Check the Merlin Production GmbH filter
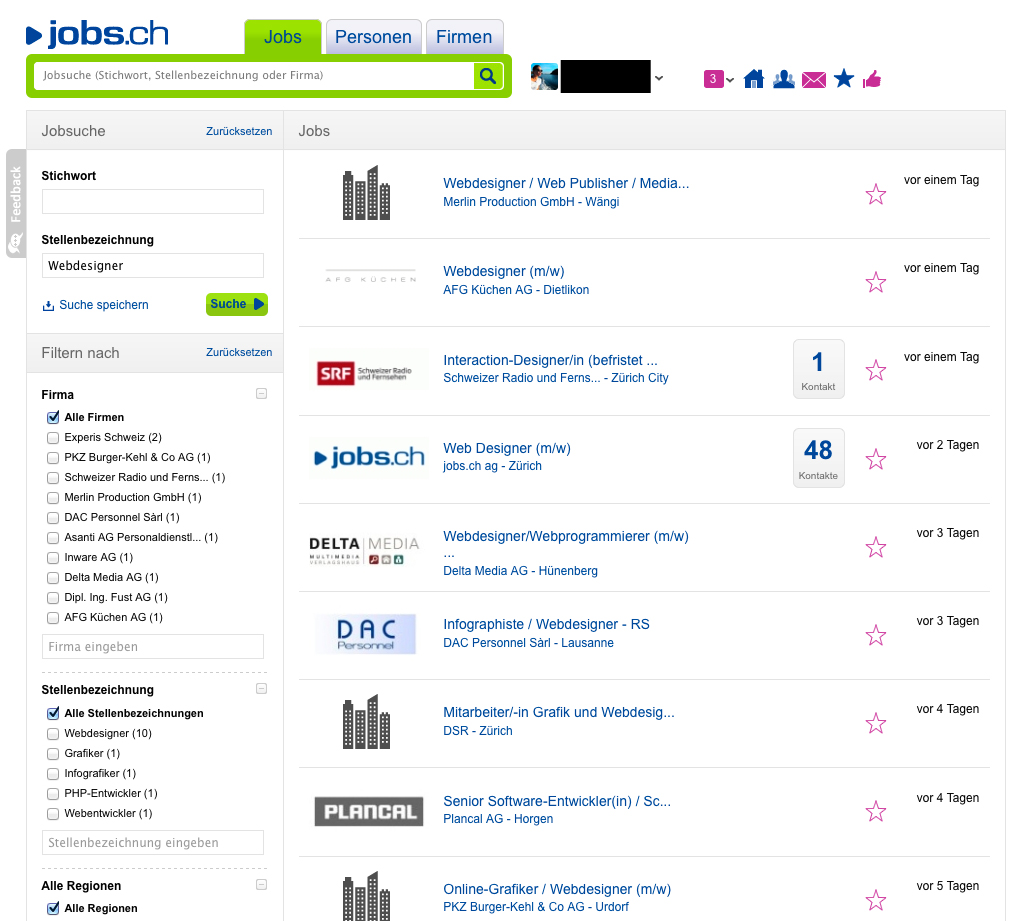Image resolution: width=1012 pixels, height=921 pixels. coord(53,498)
